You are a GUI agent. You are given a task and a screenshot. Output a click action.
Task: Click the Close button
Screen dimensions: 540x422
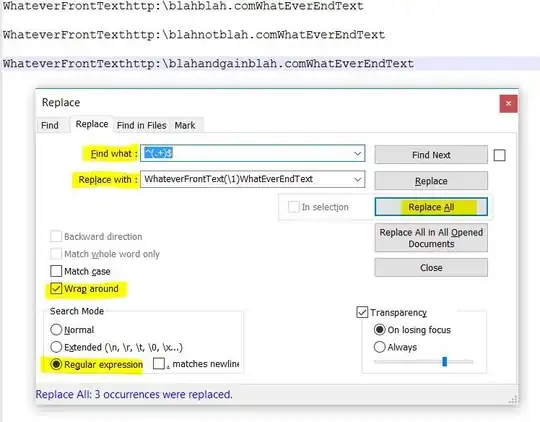click(431, 268)
